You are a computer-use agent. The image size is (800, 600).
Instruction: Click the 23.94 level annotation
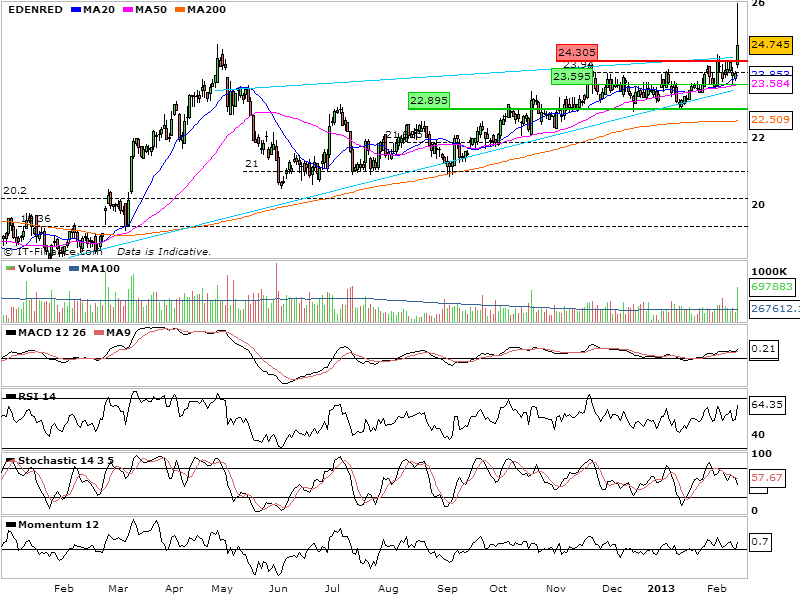coord(578,65)
